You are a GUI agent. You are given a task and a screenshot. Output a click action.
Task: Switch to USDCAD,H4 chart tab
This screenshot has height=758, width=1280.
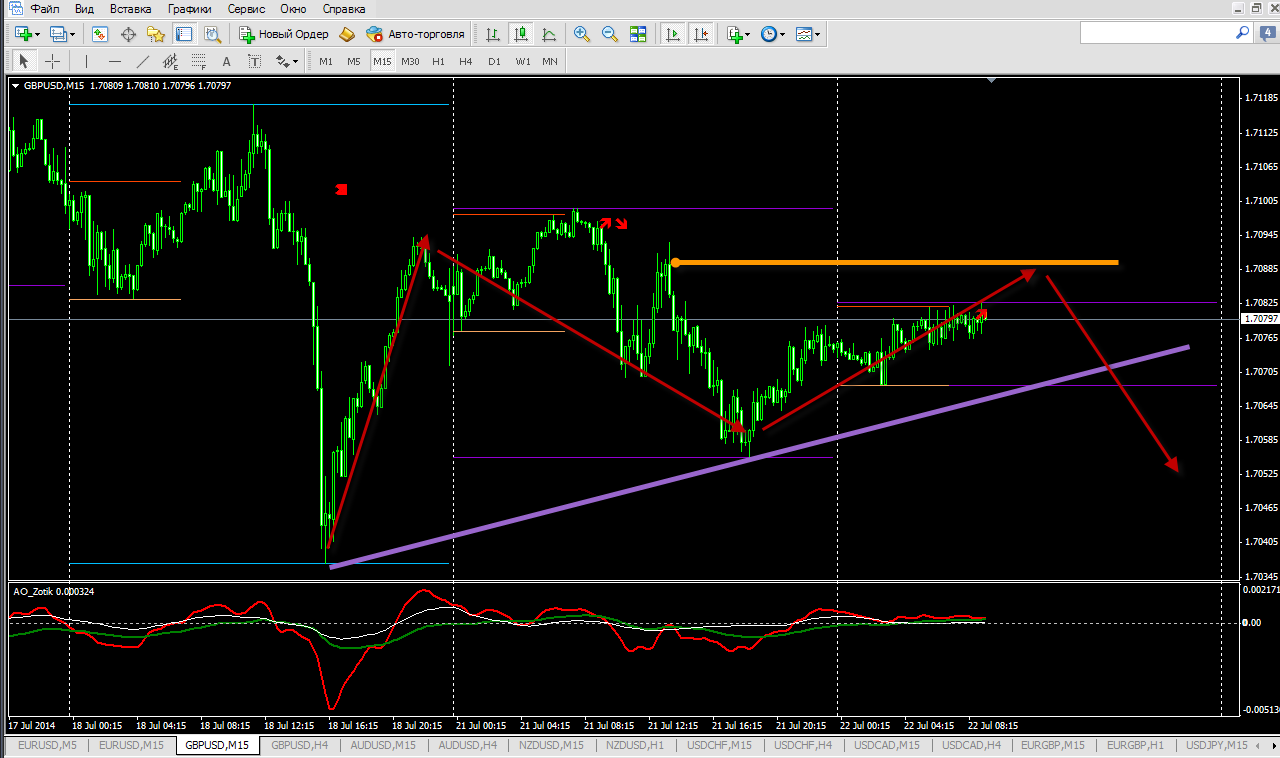click(x=971, y=746)
